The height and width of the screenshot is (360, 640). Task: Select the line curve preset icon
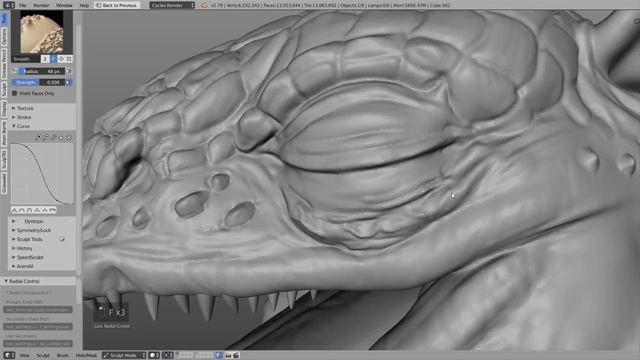click(45, 211)
